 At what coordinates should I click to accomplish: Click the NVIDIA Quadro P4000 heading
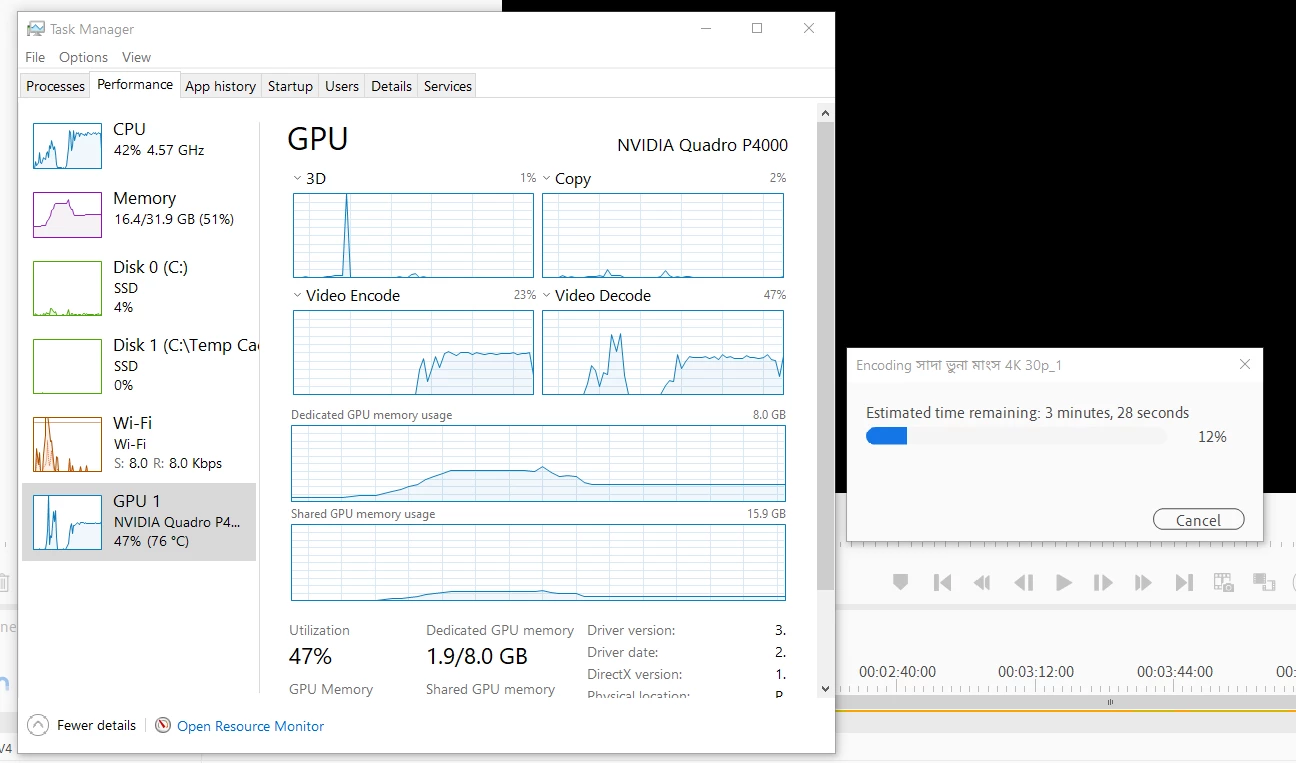click(x=702, y=145)
